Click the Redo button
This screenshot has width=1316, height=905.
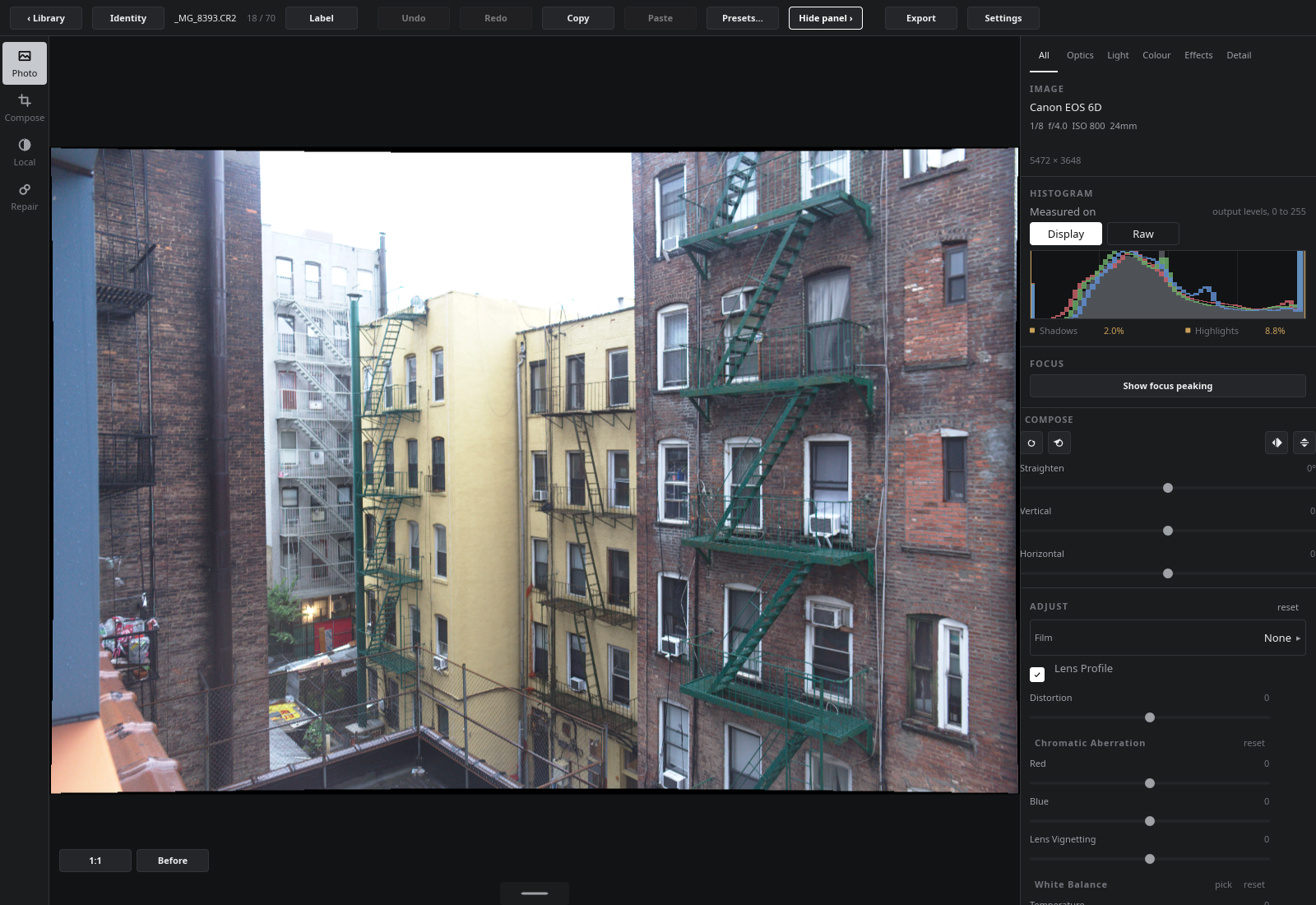496,18
